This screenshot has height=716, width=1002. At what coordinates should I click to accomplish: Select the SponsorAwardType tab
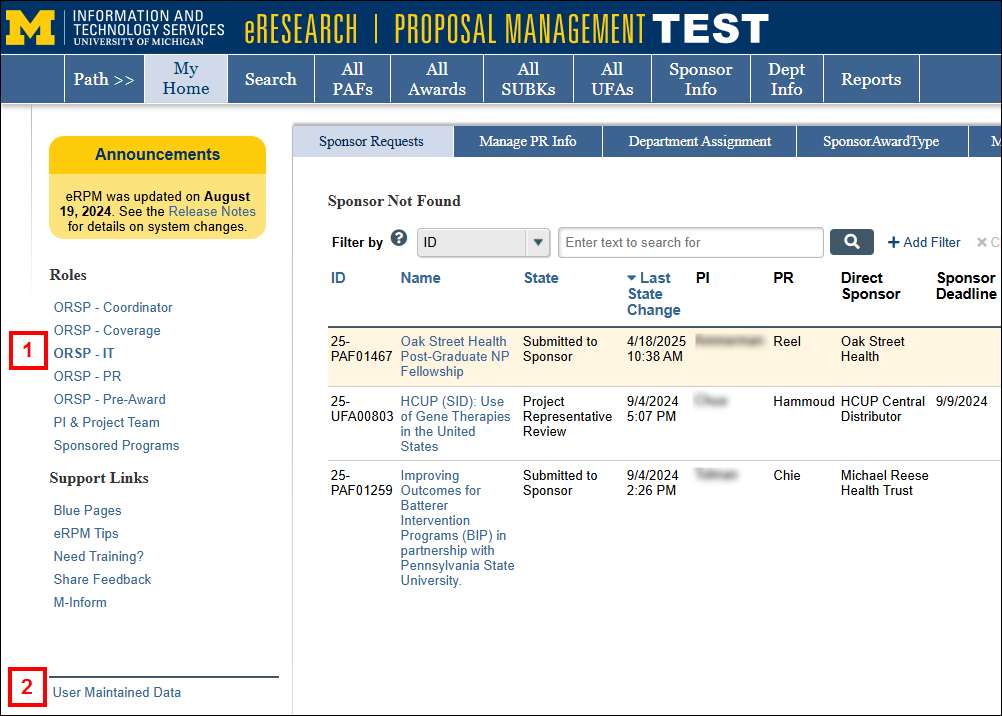tap(880, 141)
